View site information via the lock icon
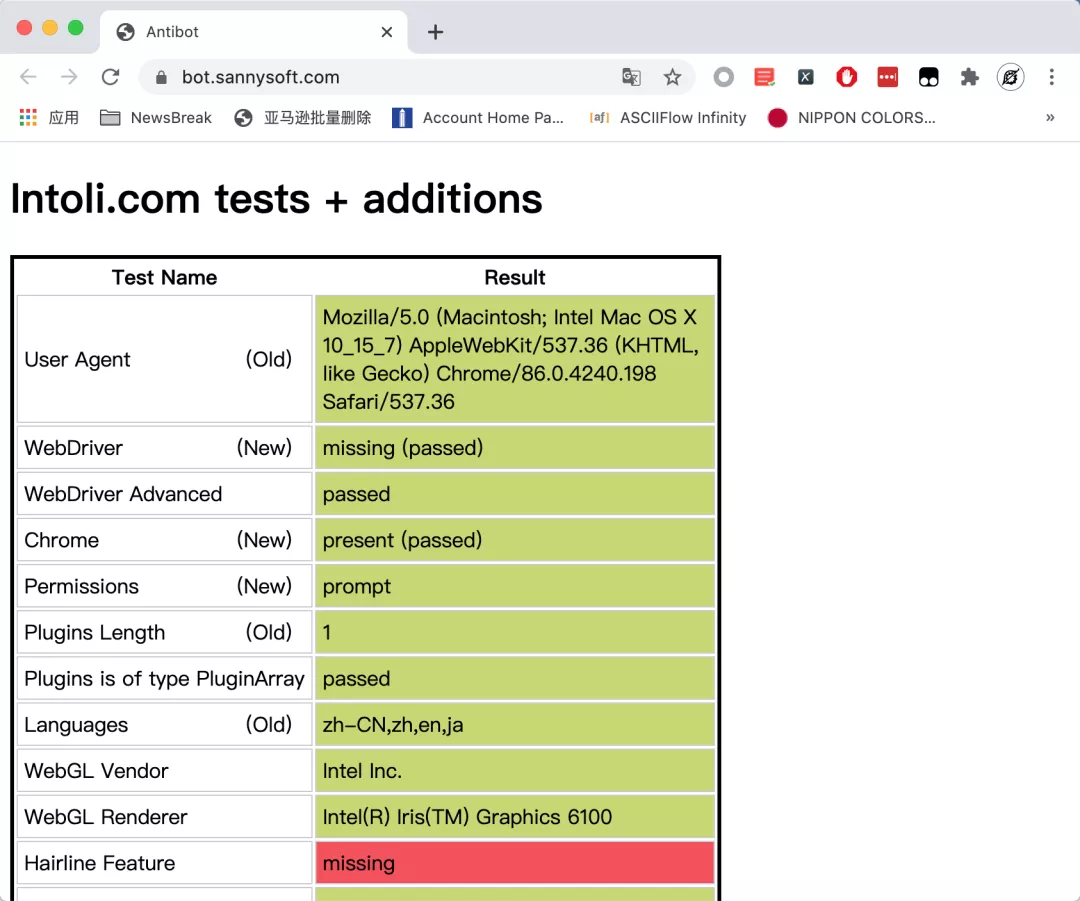 (x=160, y=77)
